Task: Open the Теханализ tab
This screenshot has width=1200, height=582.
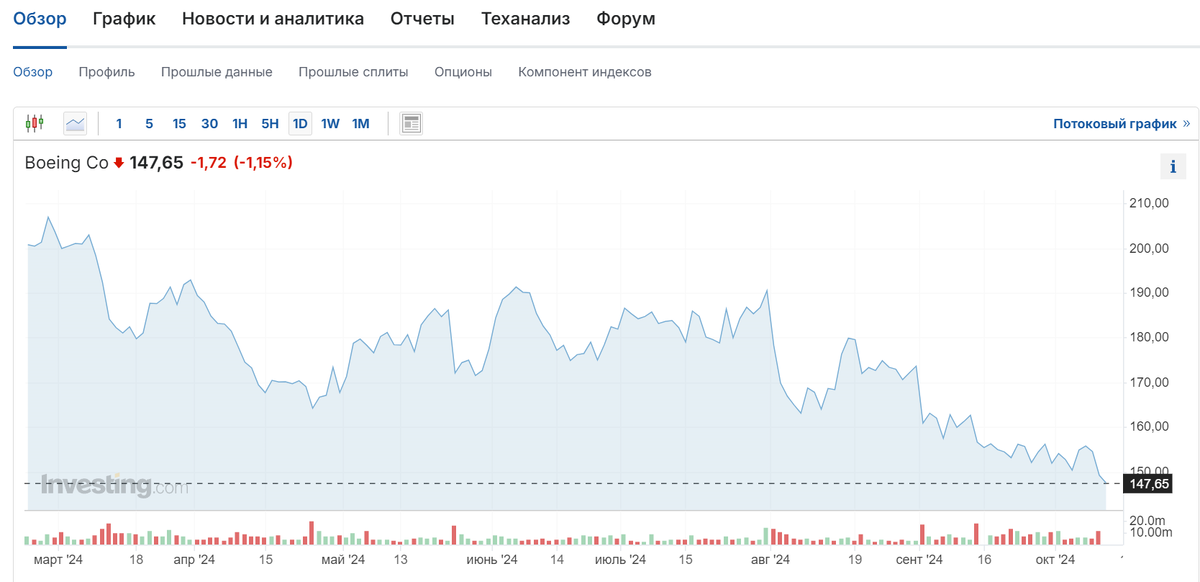Action: point(525,19)
